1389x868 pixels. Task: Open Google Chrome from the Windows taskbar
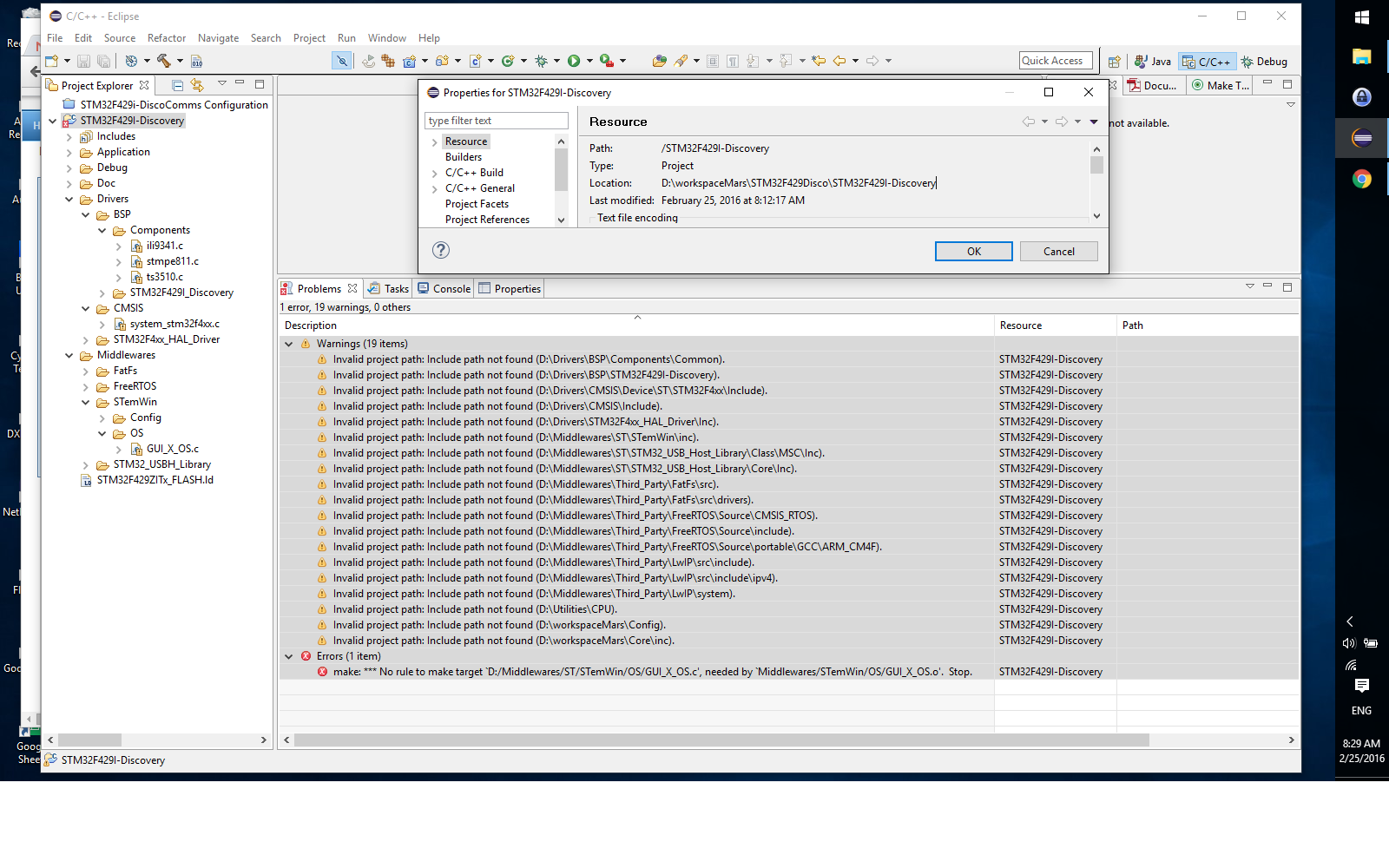point(1361,179)
